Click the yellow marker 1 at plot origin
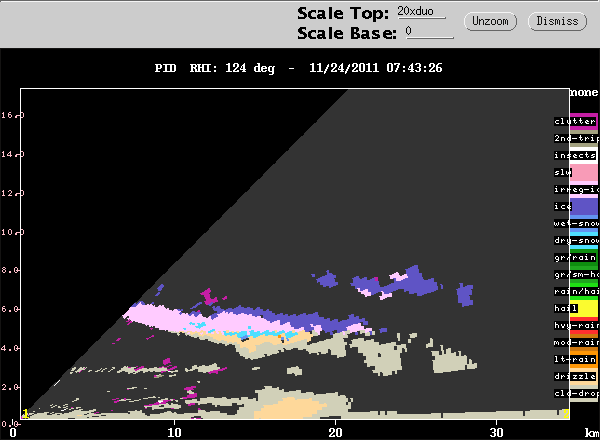Screen dimensions: 600x440 25,414
